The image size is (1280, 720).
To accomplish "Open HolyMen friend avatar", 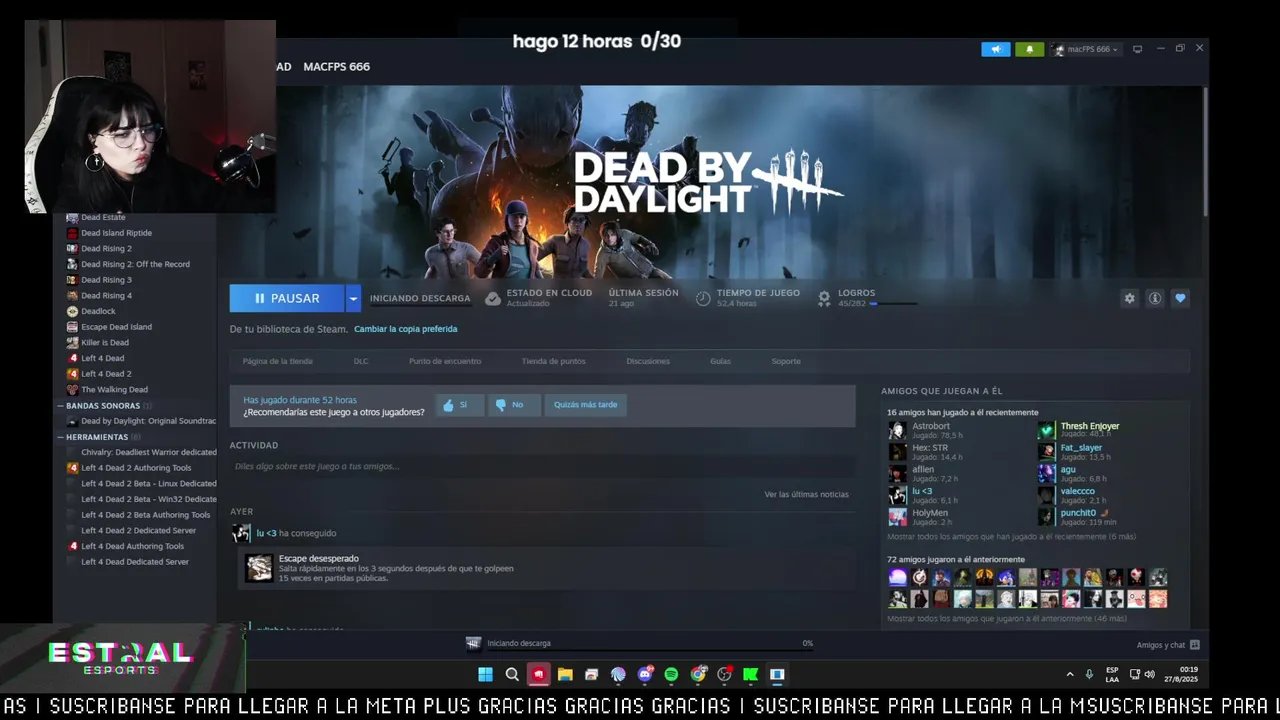I will pyautogui.click(x=897, y=517).
